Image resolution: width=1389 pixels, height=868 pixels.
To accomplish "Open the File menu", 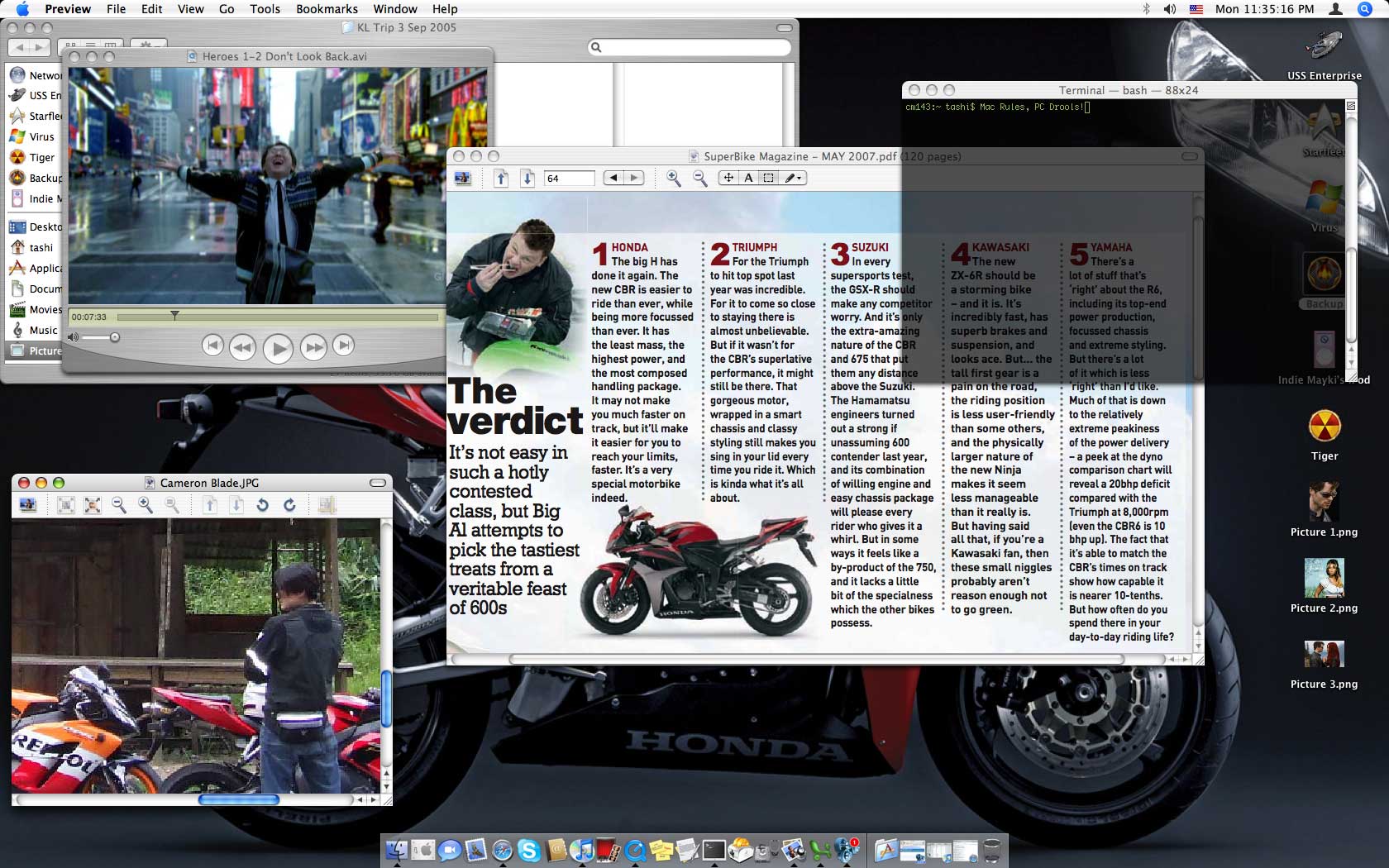I will (x=117, y=9).
